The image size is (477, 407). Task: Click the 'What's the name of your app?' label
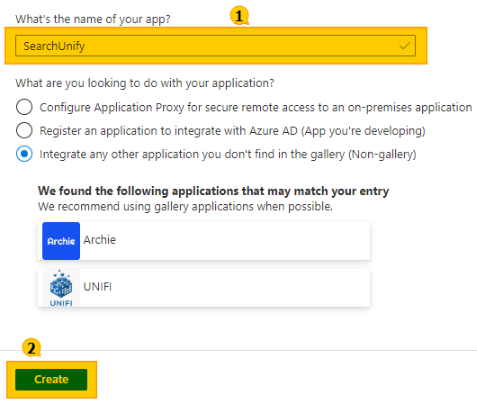93,19
